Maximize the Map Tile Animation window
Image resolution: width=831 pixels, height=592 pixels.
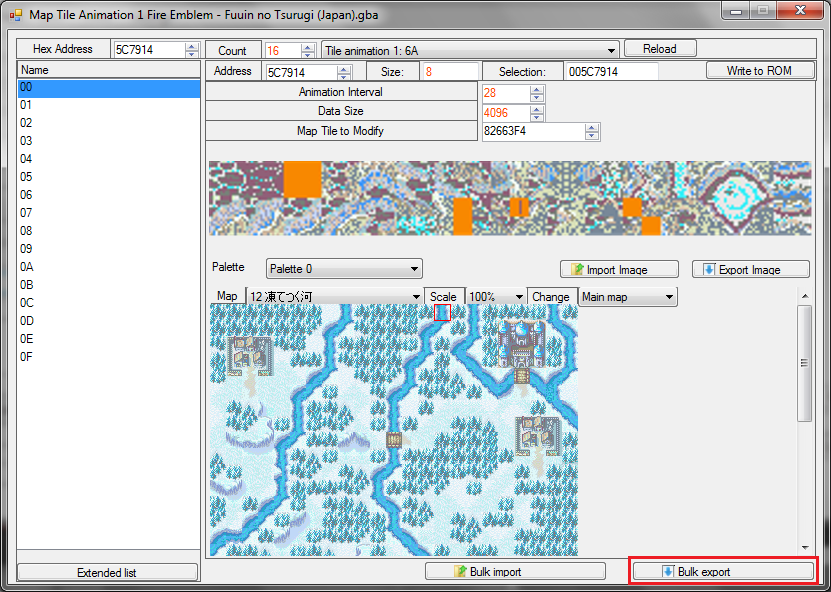[763, 11]
